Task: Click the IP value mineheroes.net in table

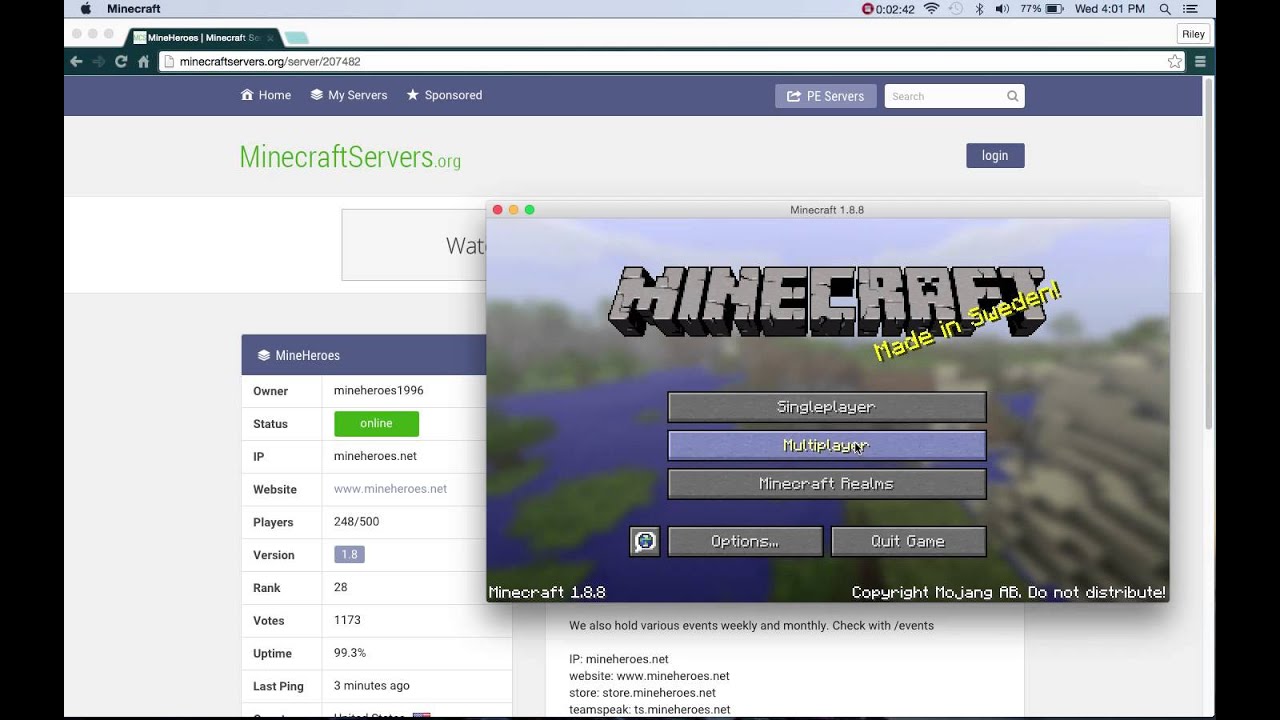Action: click(375, 456)
